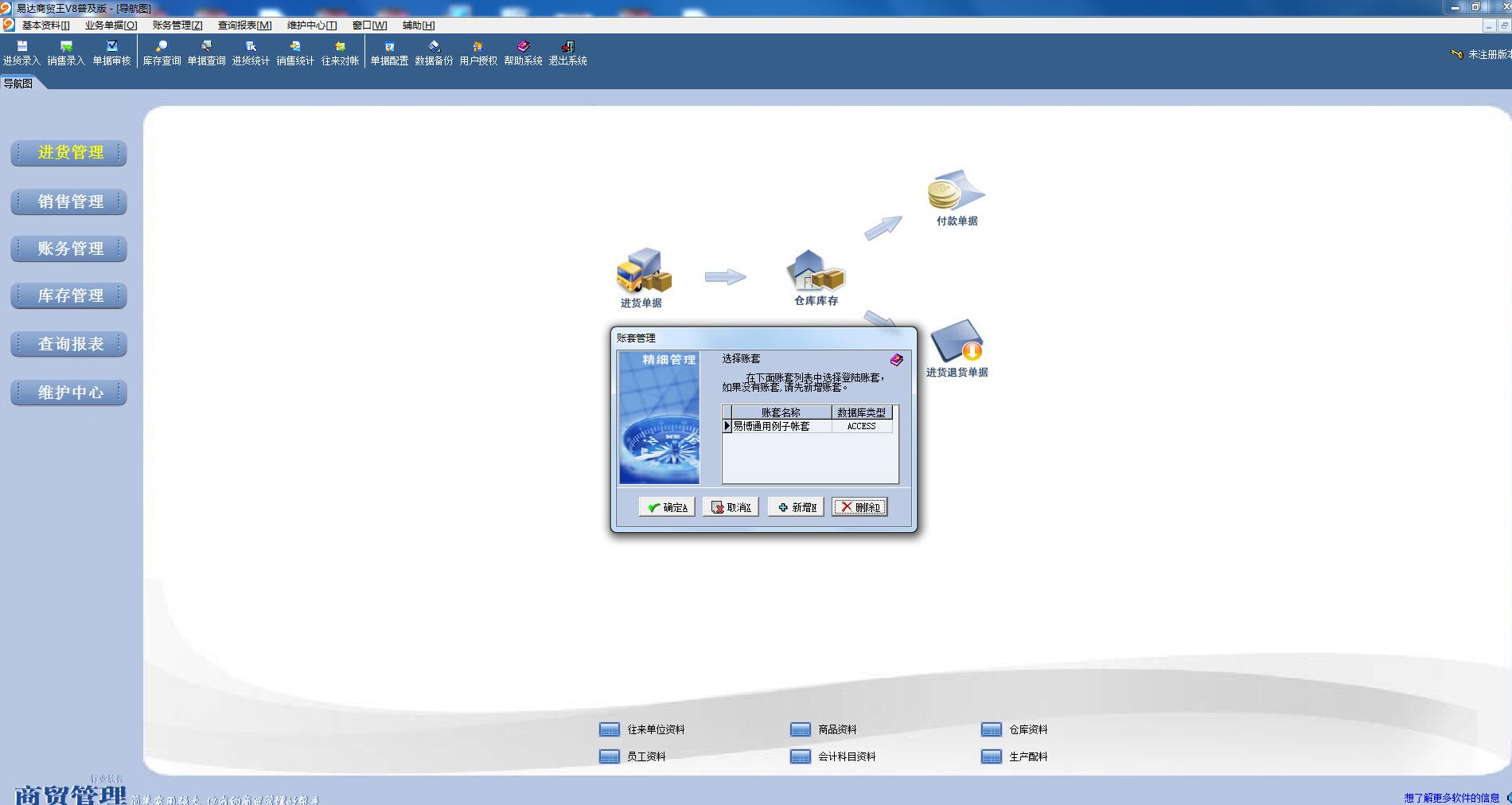Click the help book icon in dialog
Viewport: 1512px width, 805px height.
tap(897, 360)
